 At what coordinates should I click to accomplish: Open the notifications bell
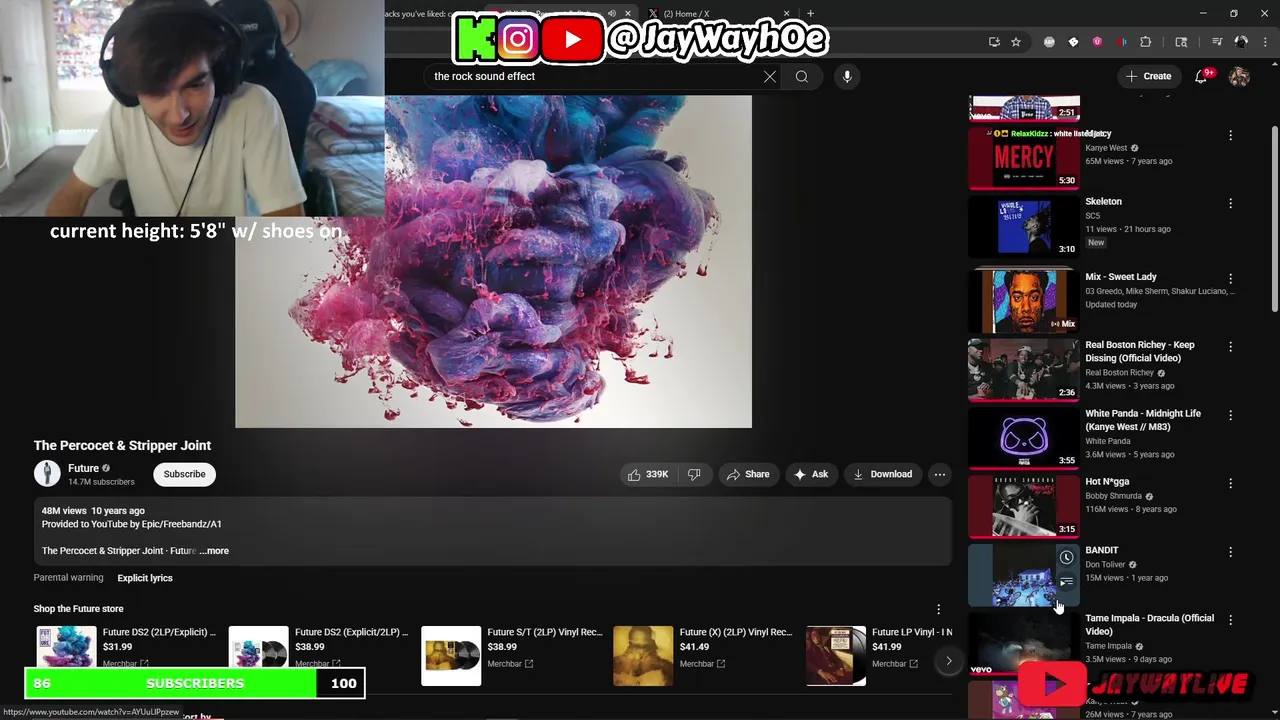point(1202,76)
